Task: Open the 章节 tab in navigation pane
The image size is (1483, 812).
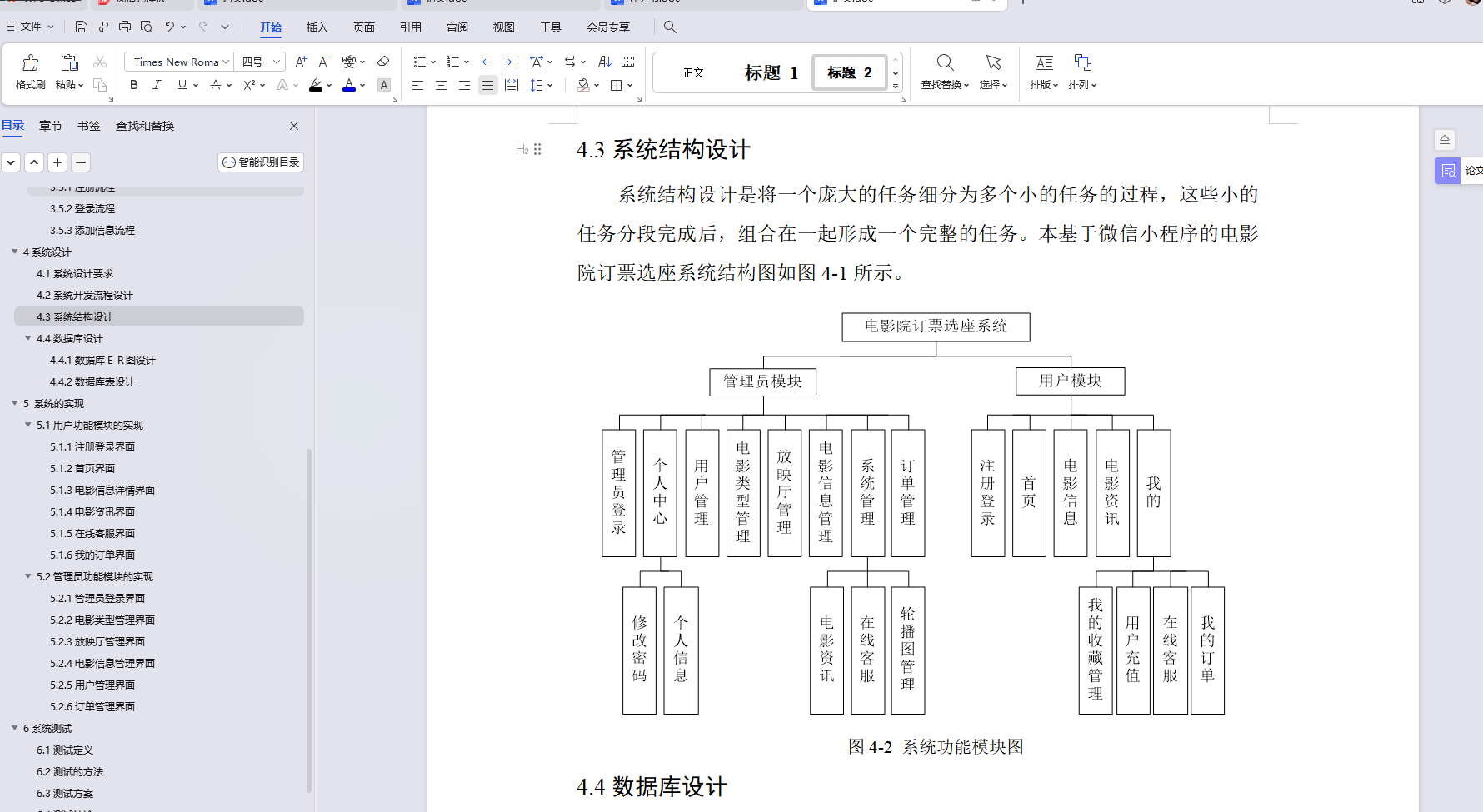Action: 51,126
